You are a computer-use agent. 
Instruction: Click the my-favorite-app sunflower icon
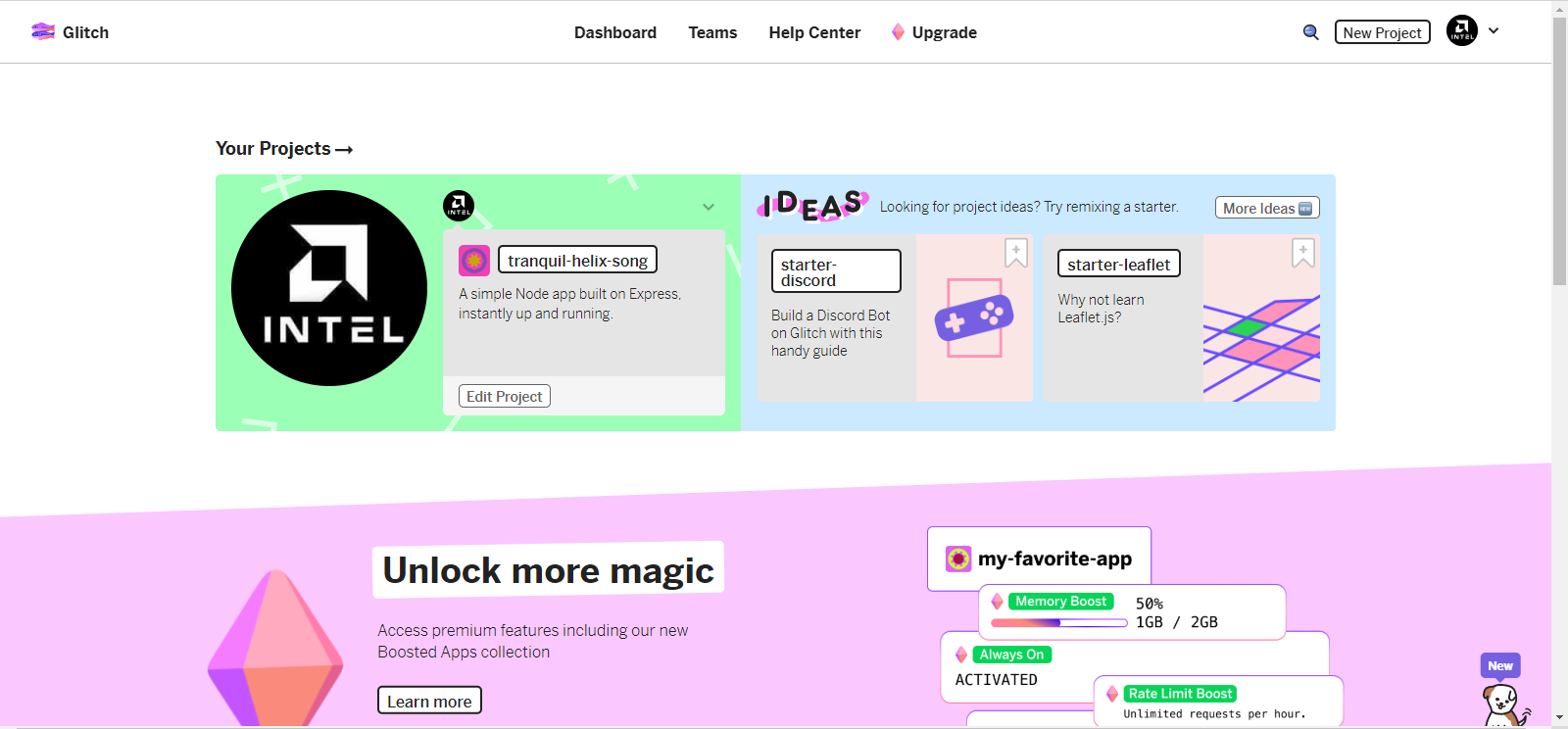coord(958,559)
